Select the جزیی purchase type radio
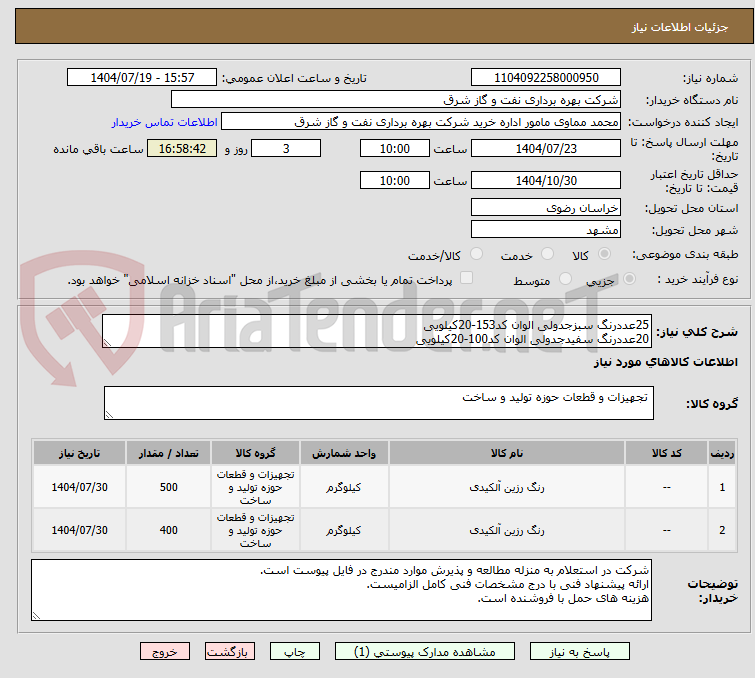The image size is (755, 678). pos(629,279)
